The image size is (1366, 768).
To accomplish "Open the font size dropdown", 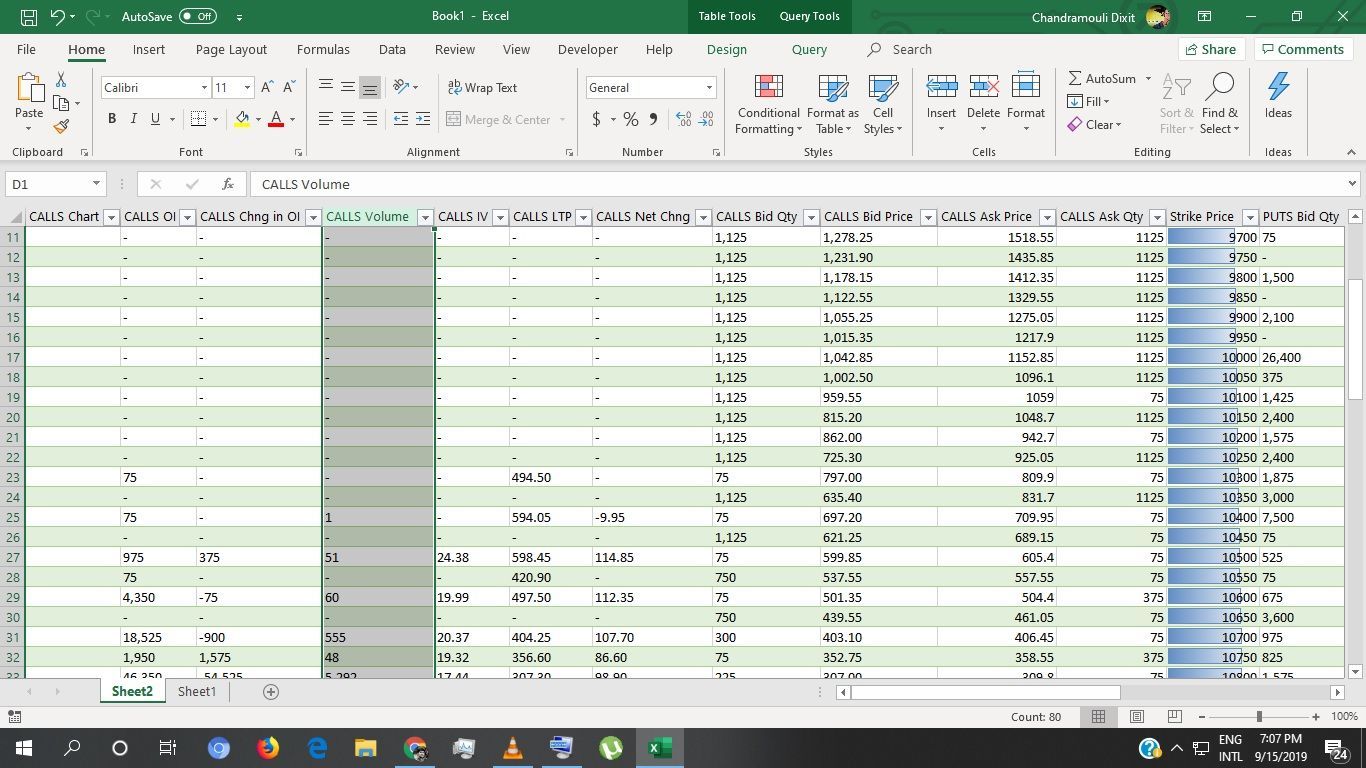I will tap(247, 87).
